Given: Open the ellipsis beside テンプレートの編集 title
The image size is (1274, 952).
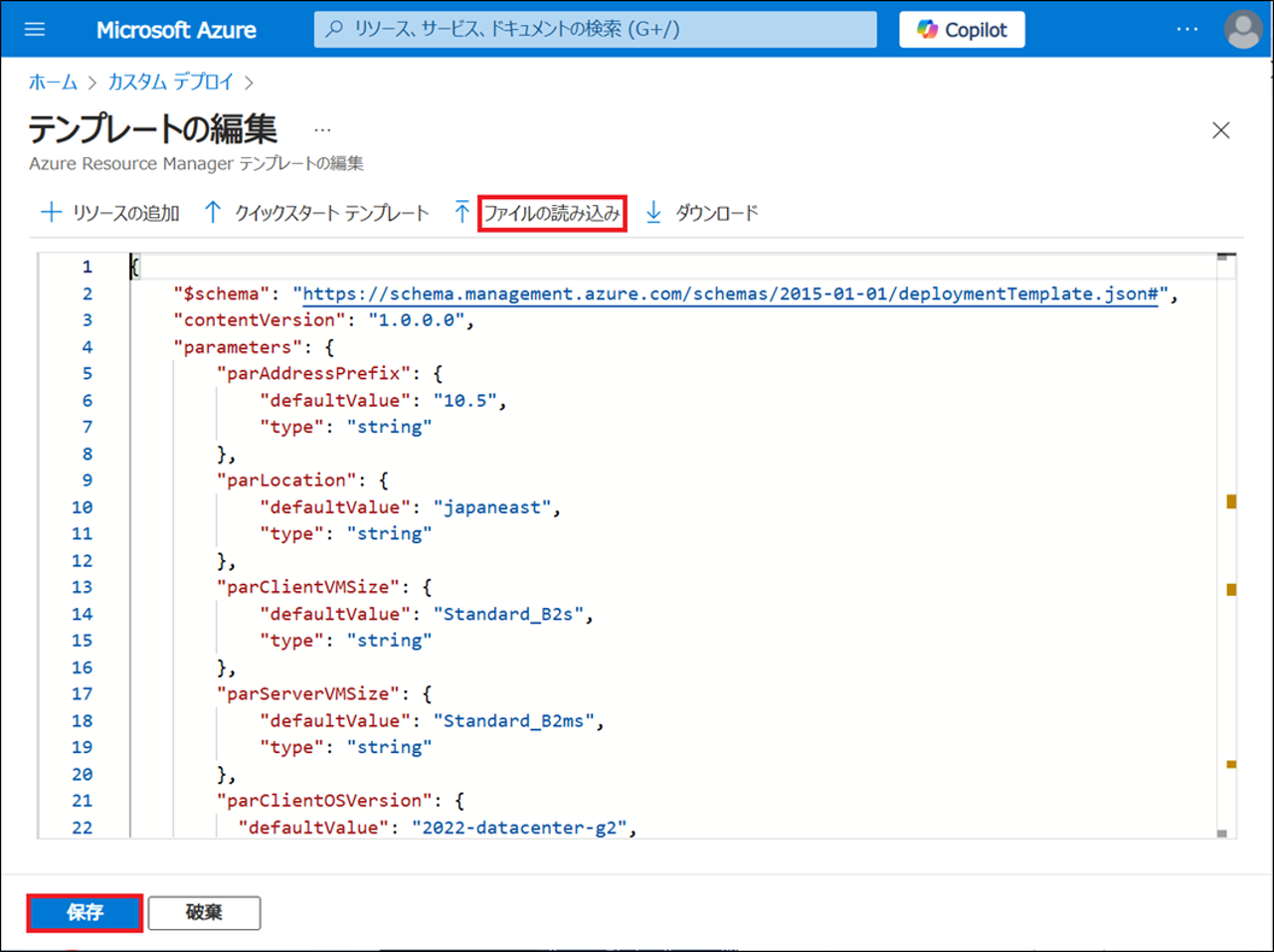Looking at the screenshot, I should 322,130.
